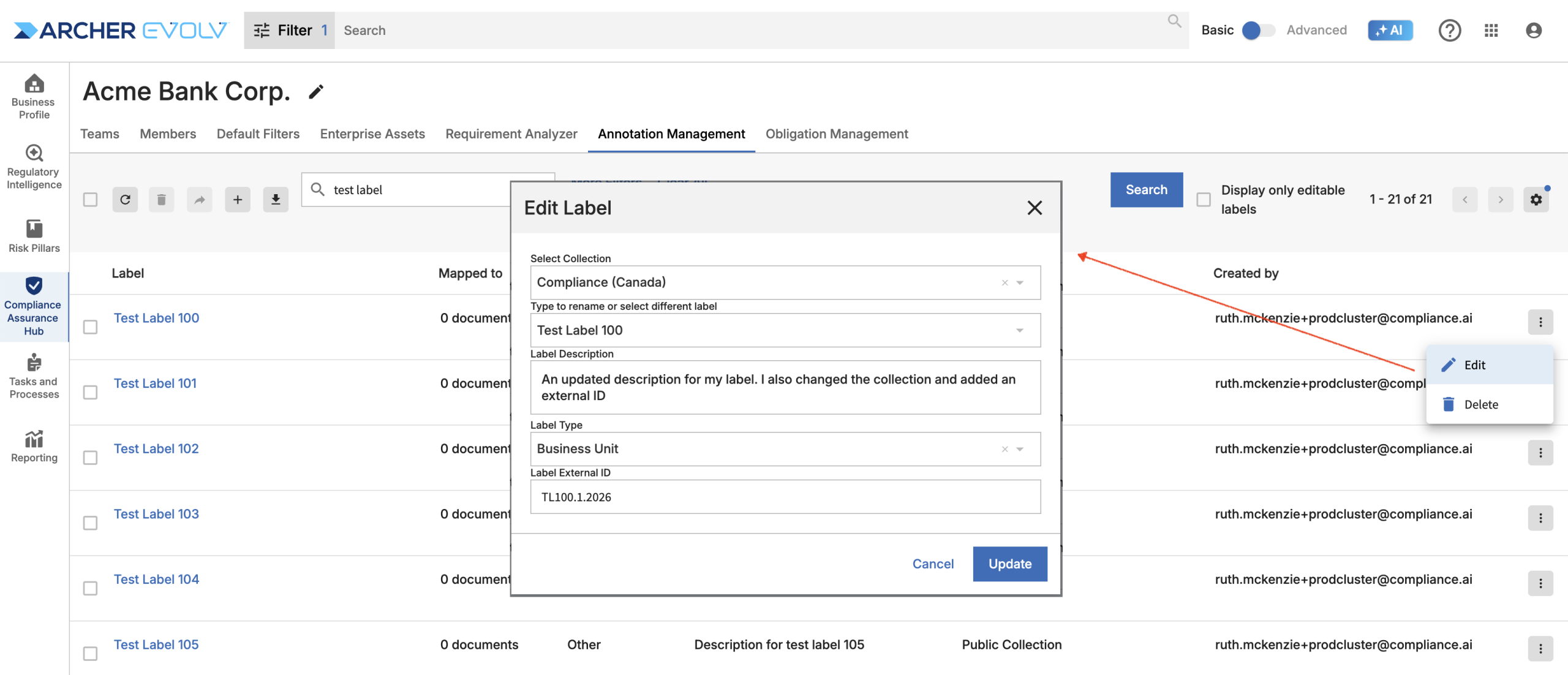1568x675 pixels.
Task: Click the Update button
Action: (1009, 564)
